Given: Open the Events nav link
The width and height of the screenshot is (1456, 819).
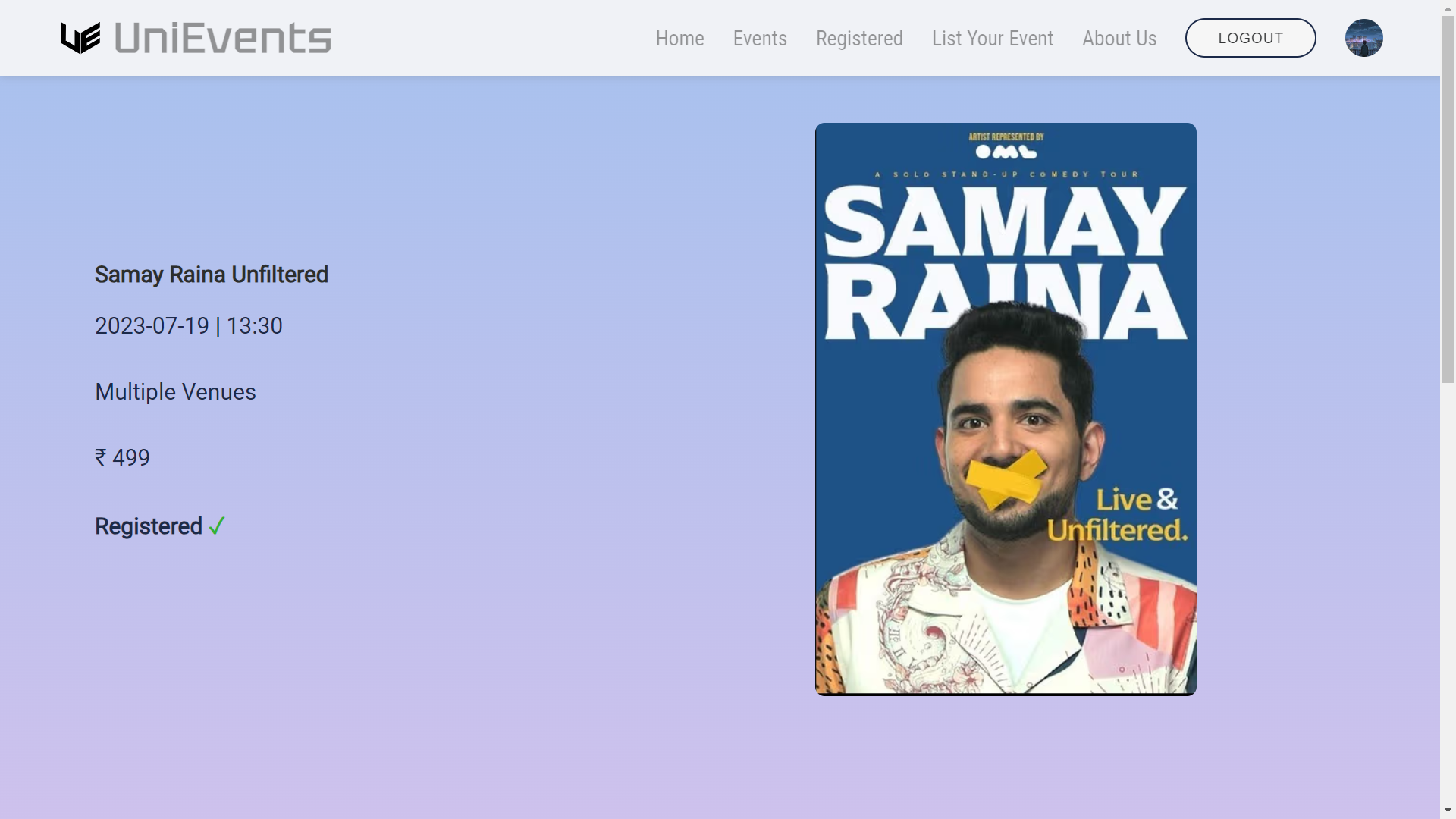Looking at the screenshot, I should coord(759,39).
